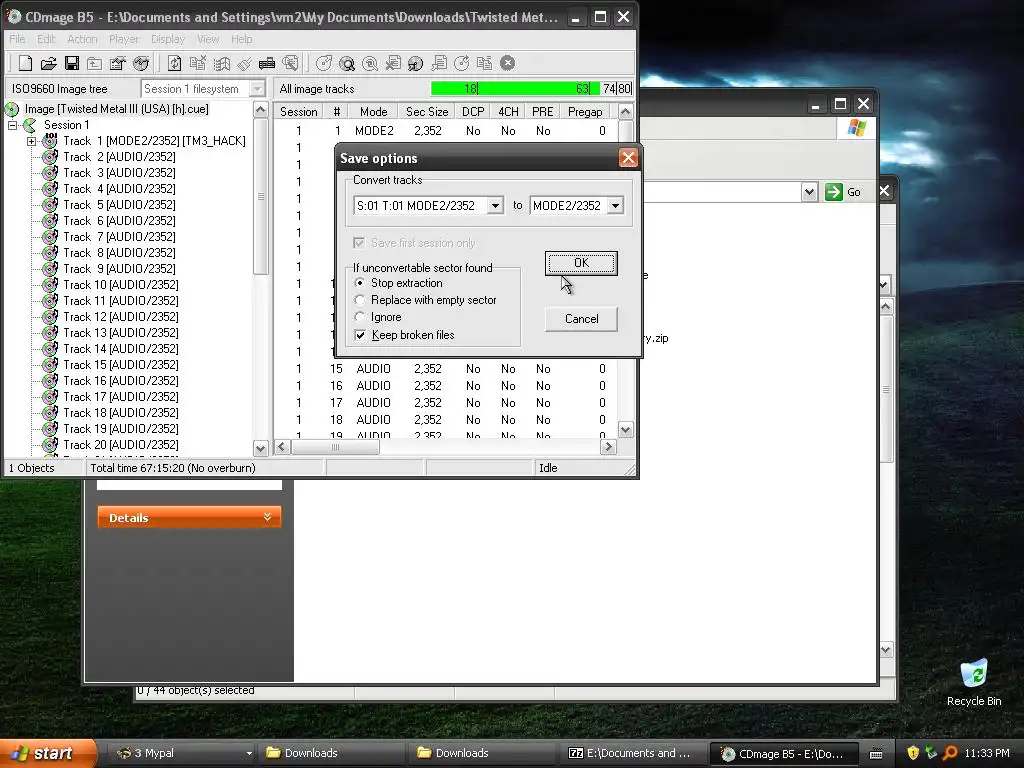Viewport: 1024px width, 768px height.
Task: Click the gray circle X stop icon
Action: click(x=507, y=63)
